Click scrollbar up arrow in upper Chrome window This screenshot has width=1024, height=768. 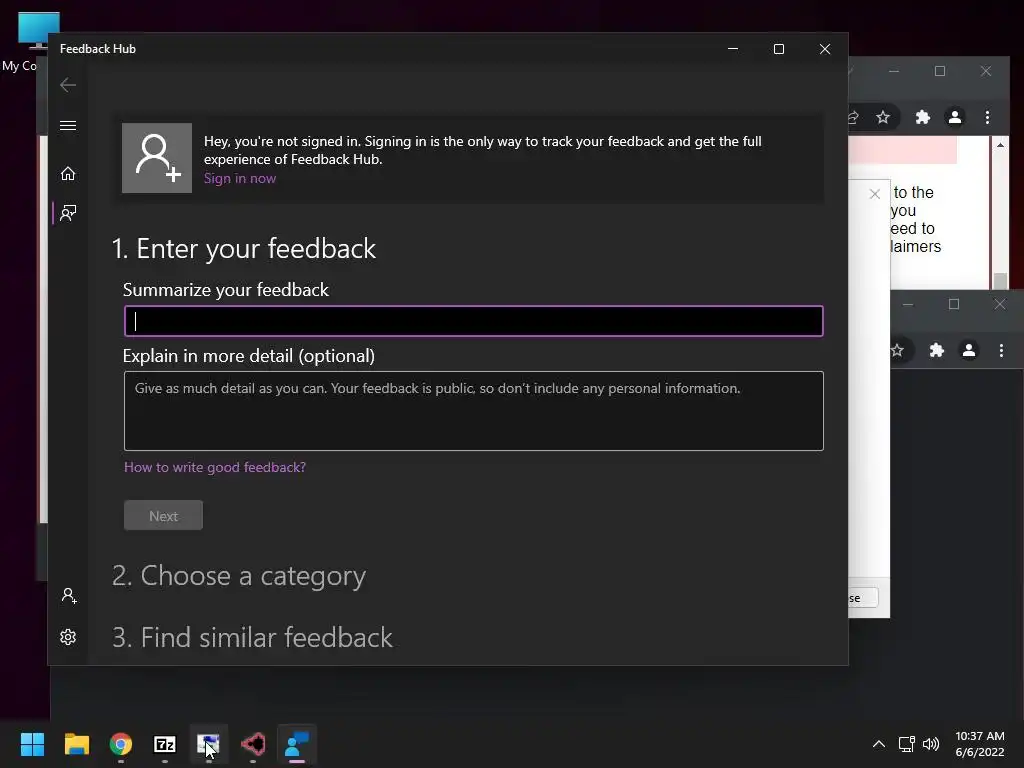coord(1000,145)
